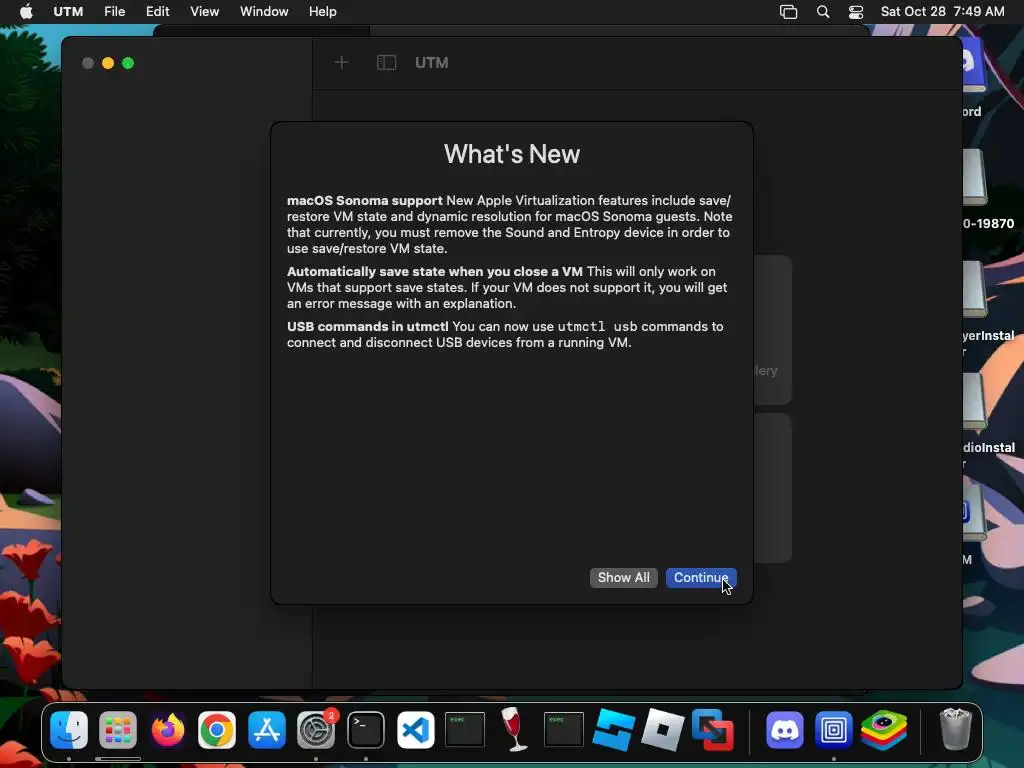
Task: Open the UTM icon in the Dock
Action: click(x=834, y=729)
